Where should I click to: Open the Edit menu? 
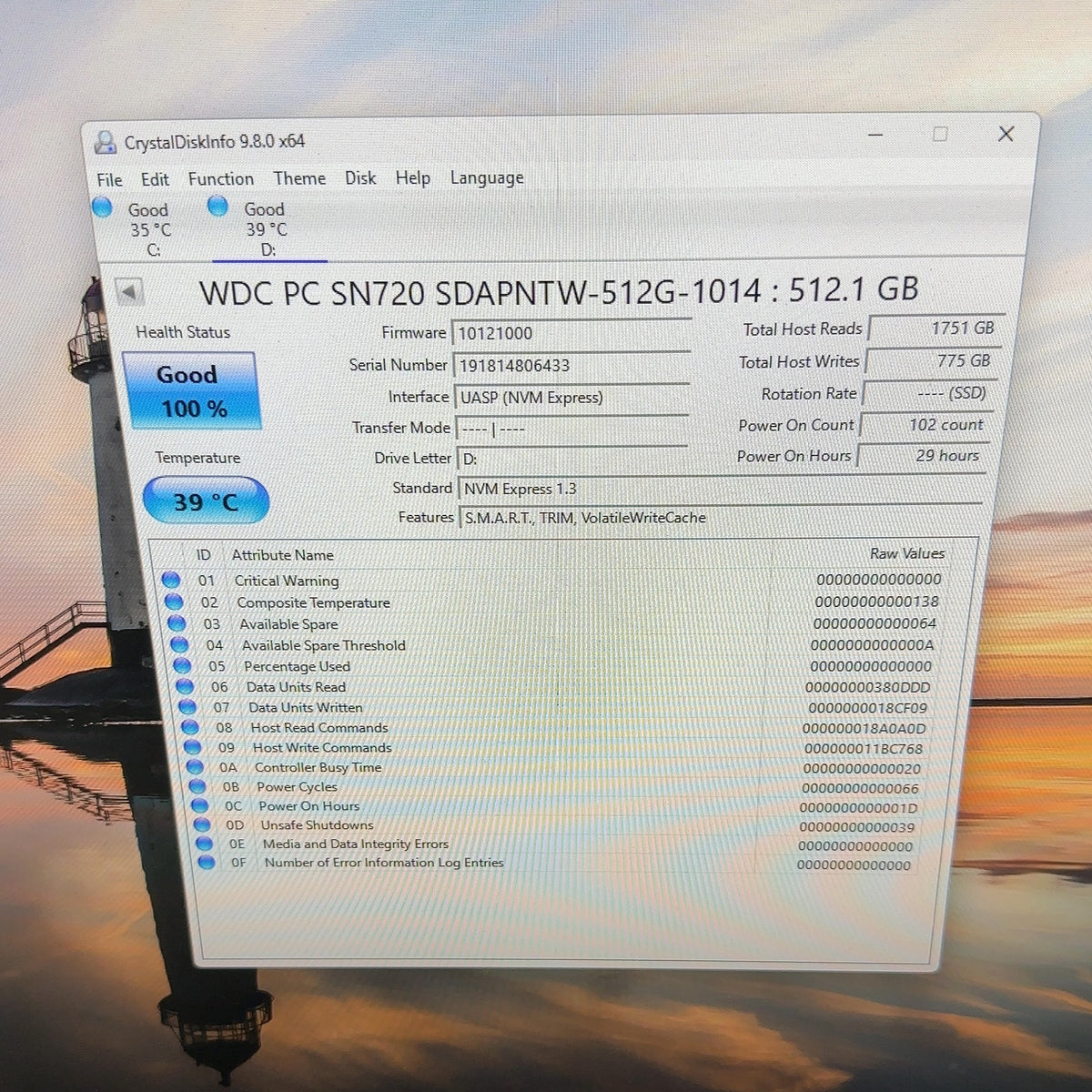155,179
